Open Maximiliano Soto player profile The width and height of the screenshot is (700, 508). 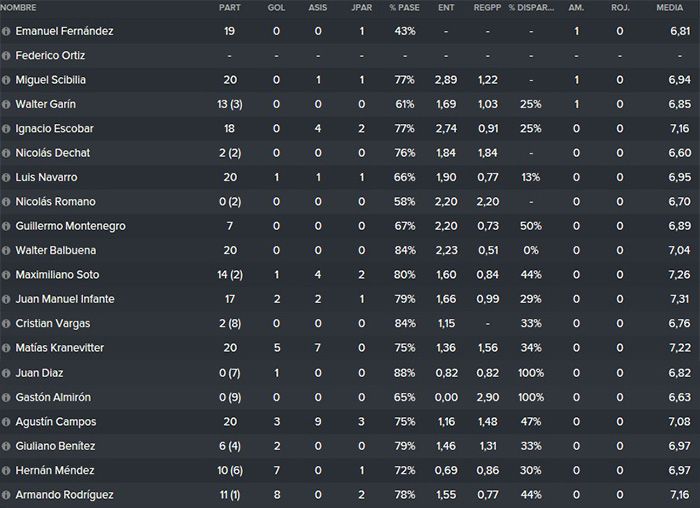coord(57,275)
